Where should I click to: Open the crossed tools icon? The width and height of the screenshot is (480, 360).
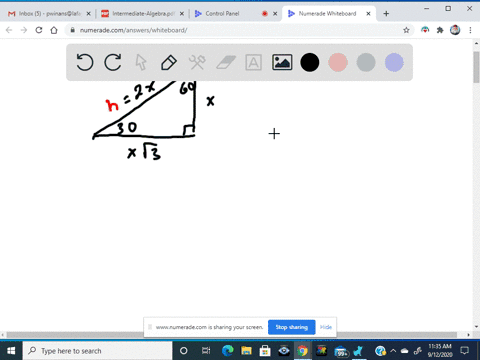pos(197,62)
